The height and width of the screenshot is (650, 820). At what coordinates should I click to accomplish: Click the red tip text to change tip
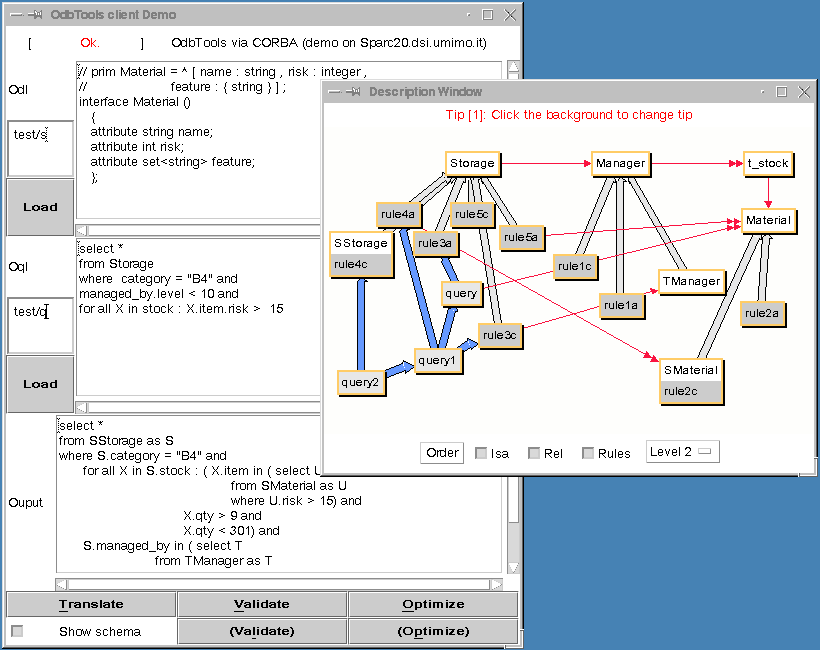click(x=568, y=115)
